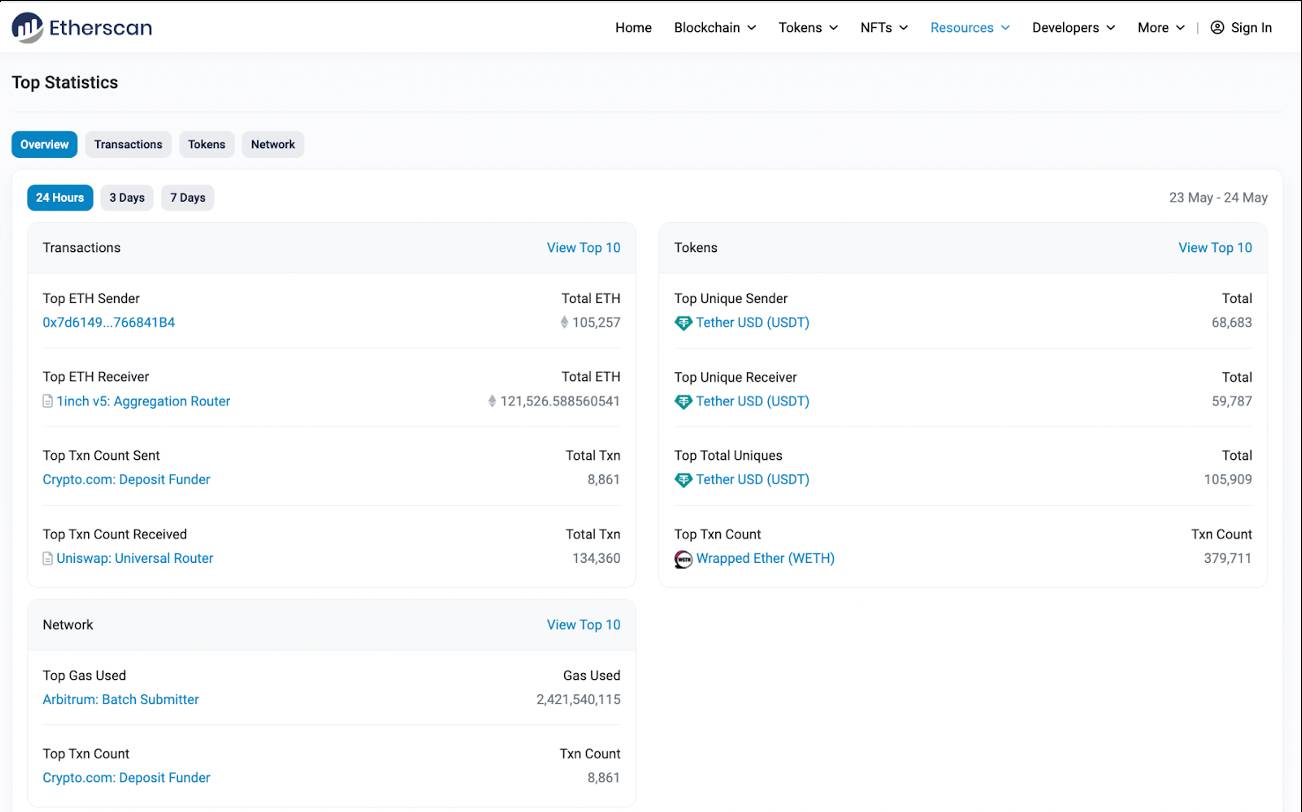Click the 2,421,540,115 gas used value
Viewport: 1302px width, 812px height.
pos(578,700)
